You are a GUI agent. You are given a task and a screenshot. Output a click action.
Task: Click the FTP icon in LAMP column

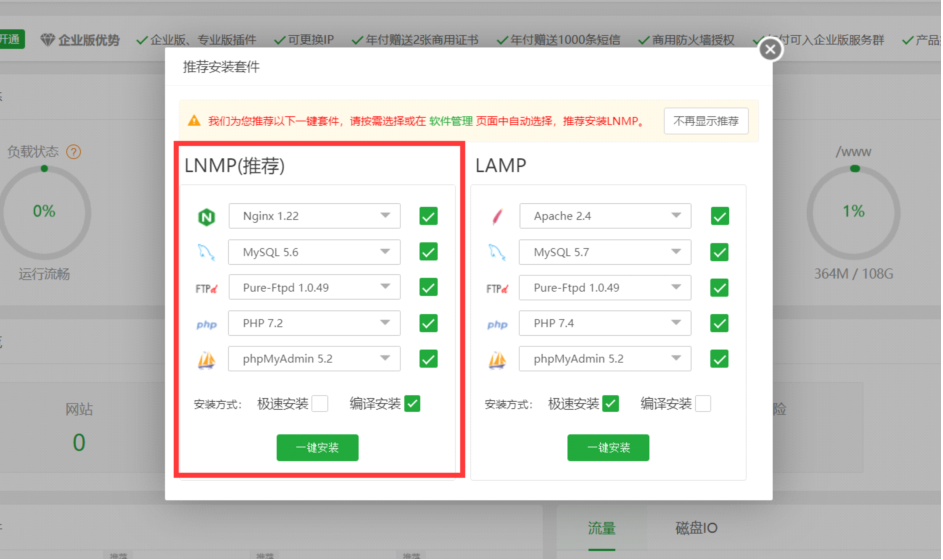coord(497,288)
